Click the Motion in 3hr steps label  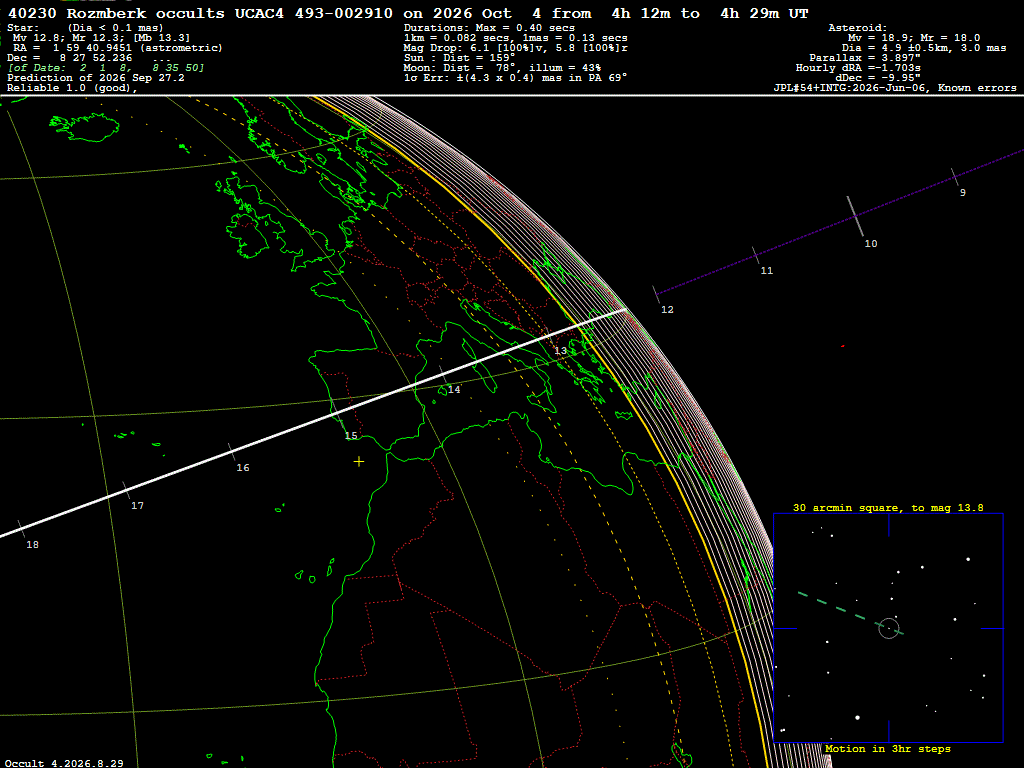tap(888, 749)
